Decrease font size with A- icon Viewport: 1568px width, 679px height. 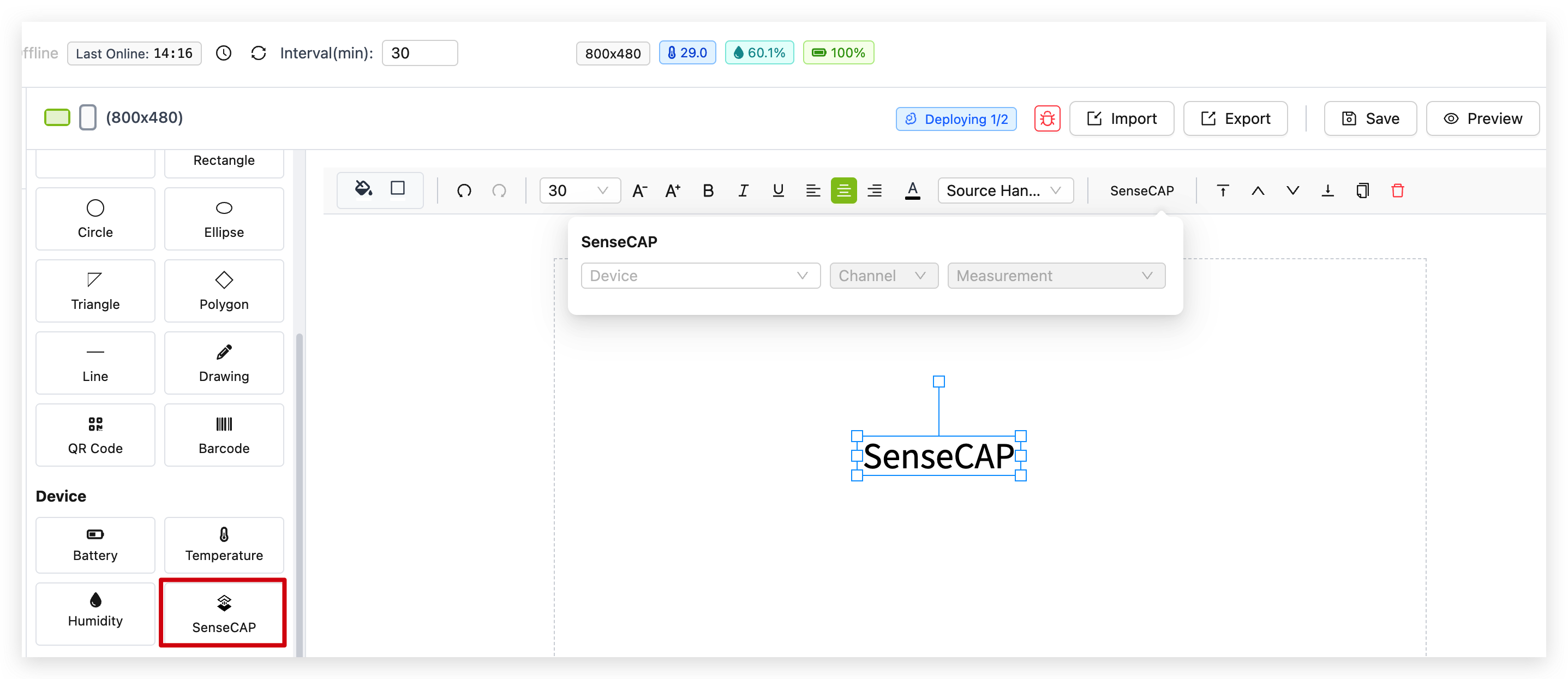[x=639, y=190]
